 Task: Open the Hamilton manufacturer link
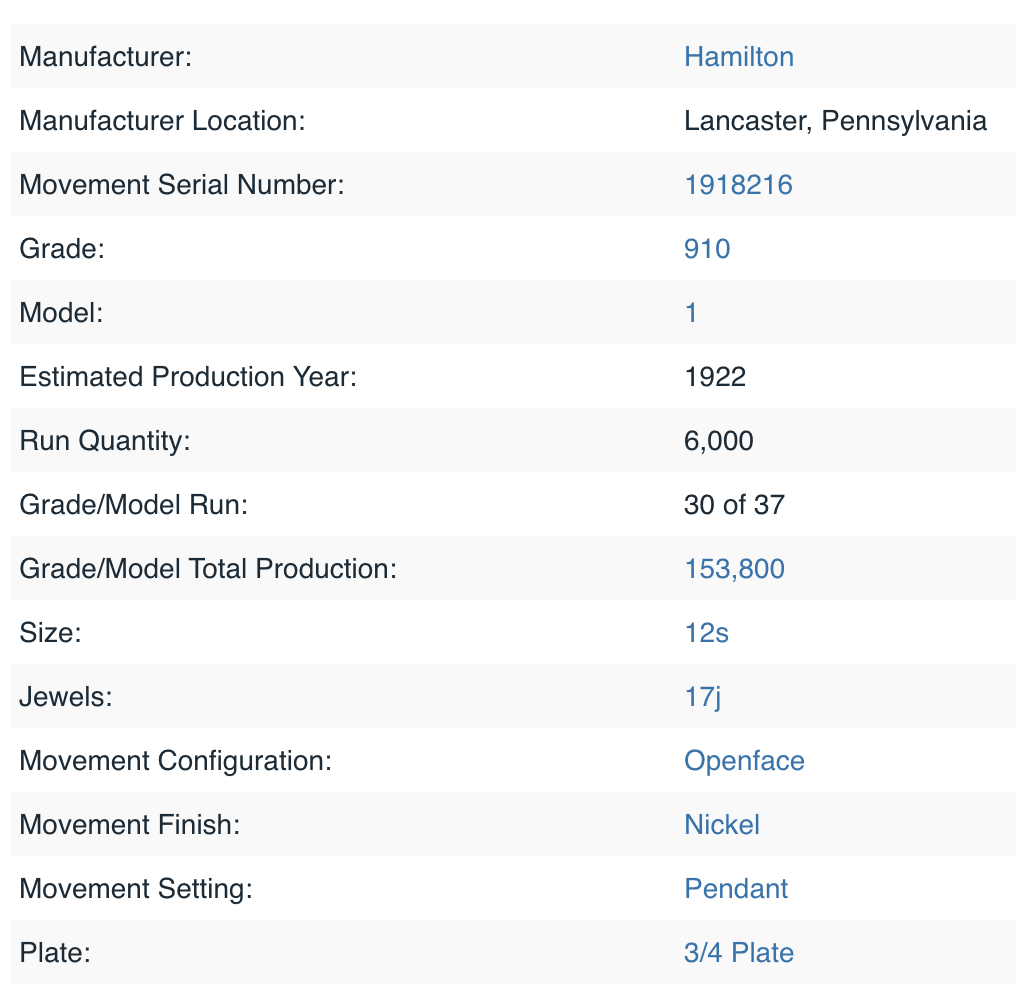[738, 57]
